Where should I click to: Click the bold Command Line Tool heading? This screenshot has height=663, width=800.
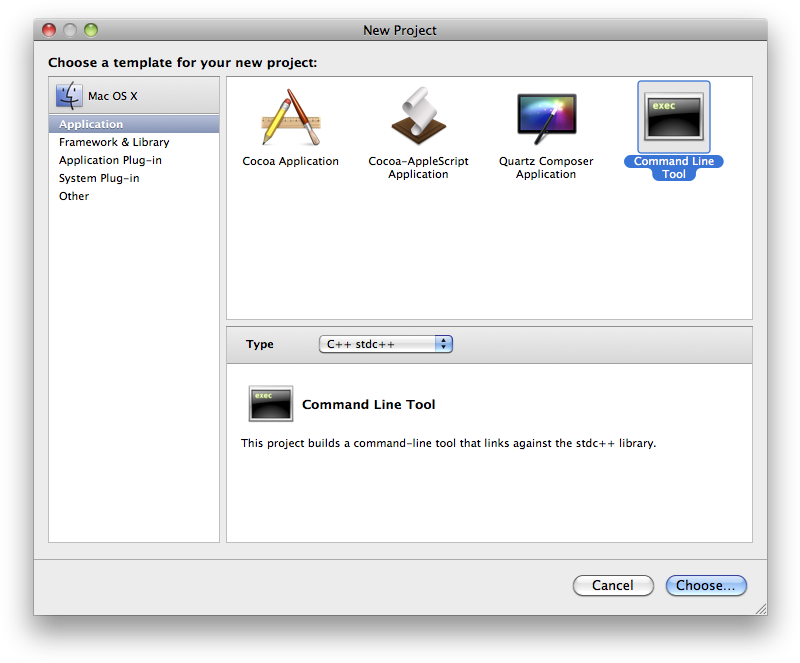(368, 405)
